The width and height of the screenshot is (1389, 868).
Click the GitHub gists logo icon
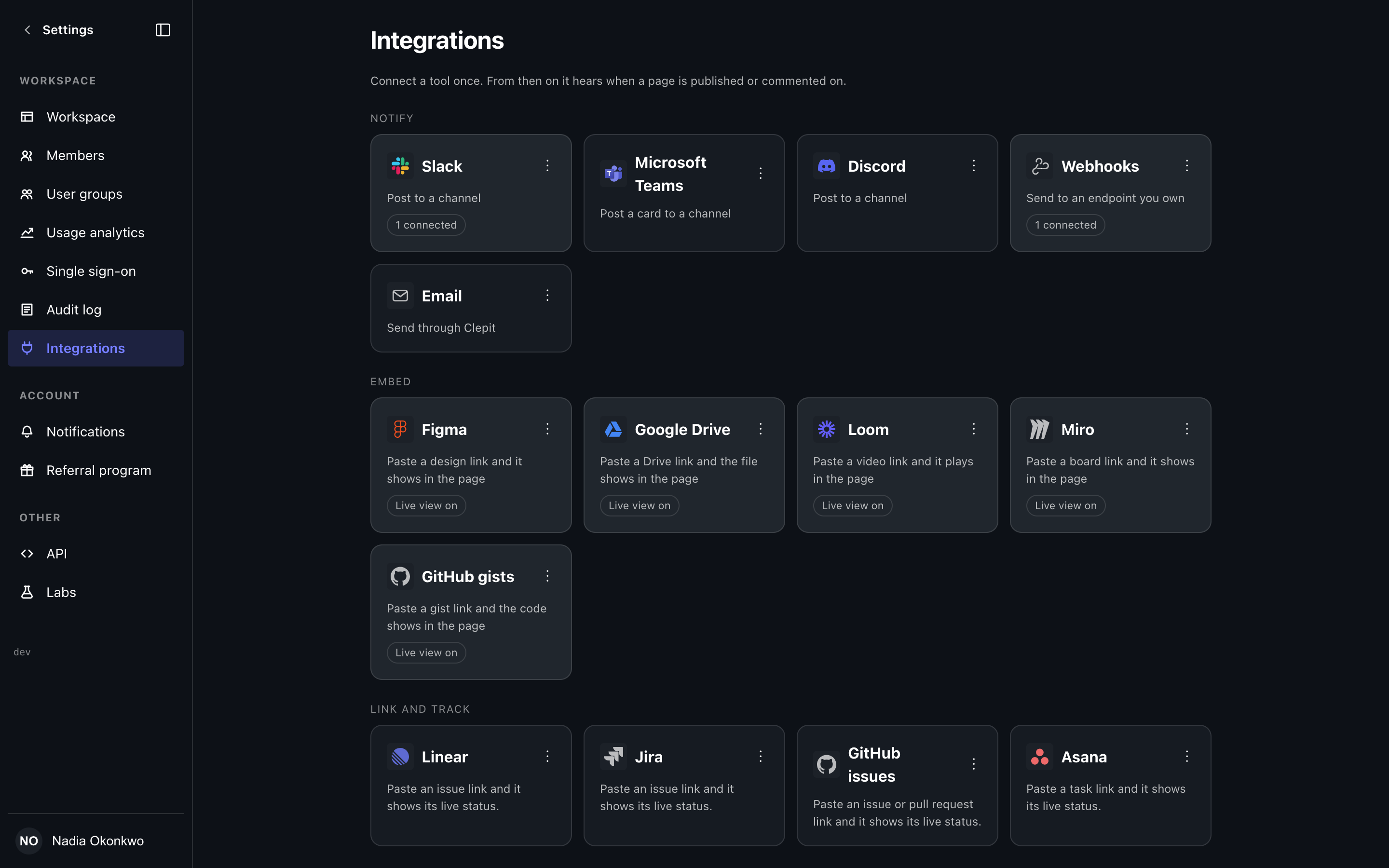[400, 576]
